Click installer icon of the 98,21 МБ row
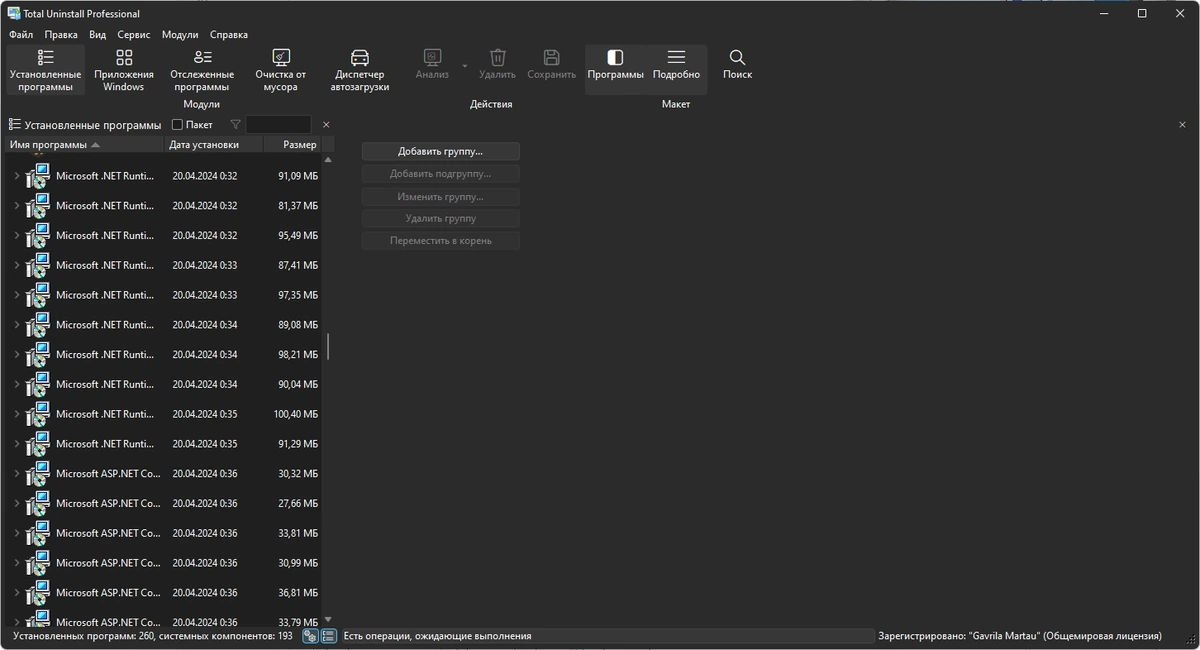 [38, 355]
